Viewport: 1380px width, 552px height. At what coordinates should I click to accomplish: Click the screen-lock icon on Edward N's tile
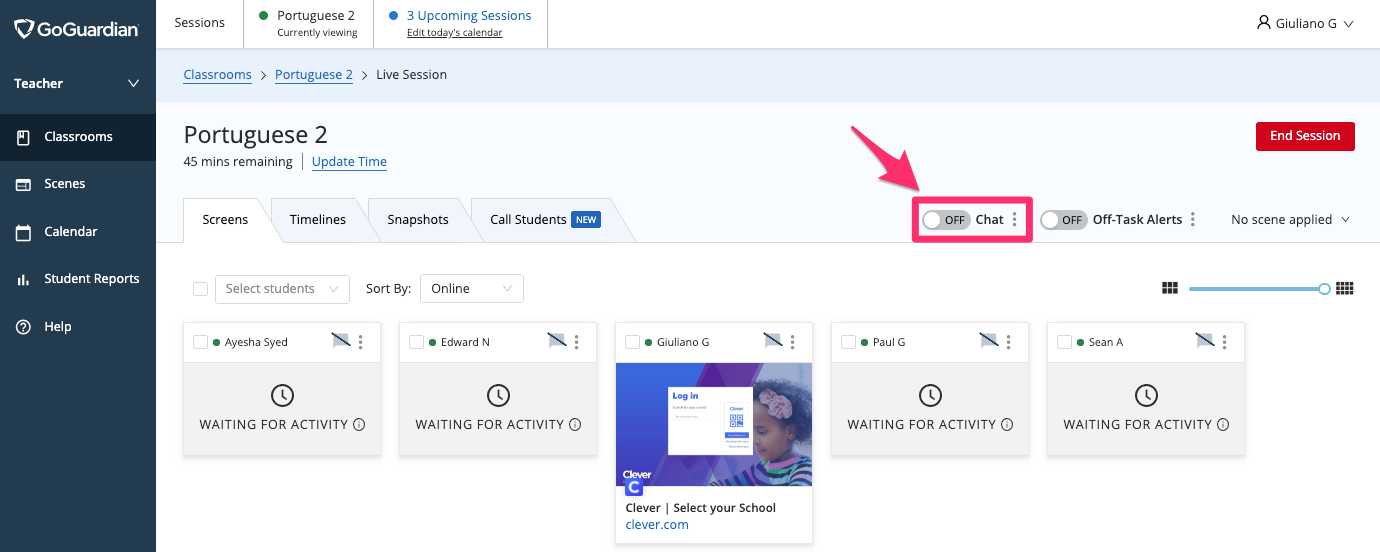[x=557, y=342]
